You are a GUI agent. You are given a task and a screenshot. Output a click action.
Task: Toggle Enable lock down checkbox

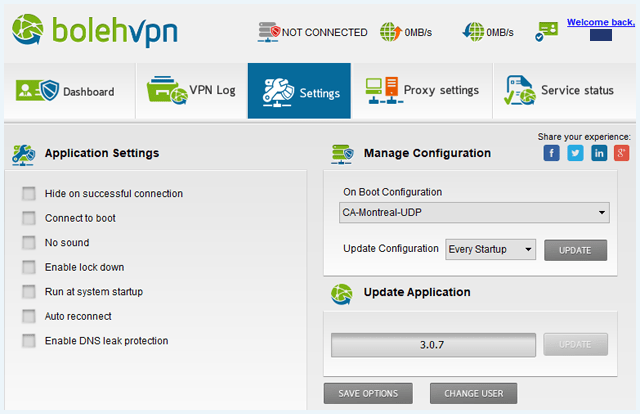coord(29,267)
